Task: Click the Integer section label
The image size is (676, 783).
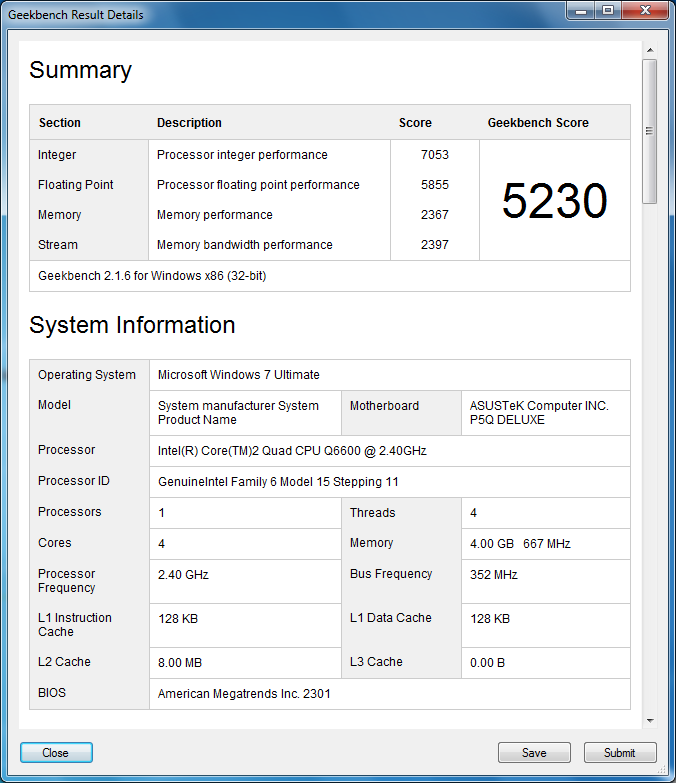Action: coord(57,155)
